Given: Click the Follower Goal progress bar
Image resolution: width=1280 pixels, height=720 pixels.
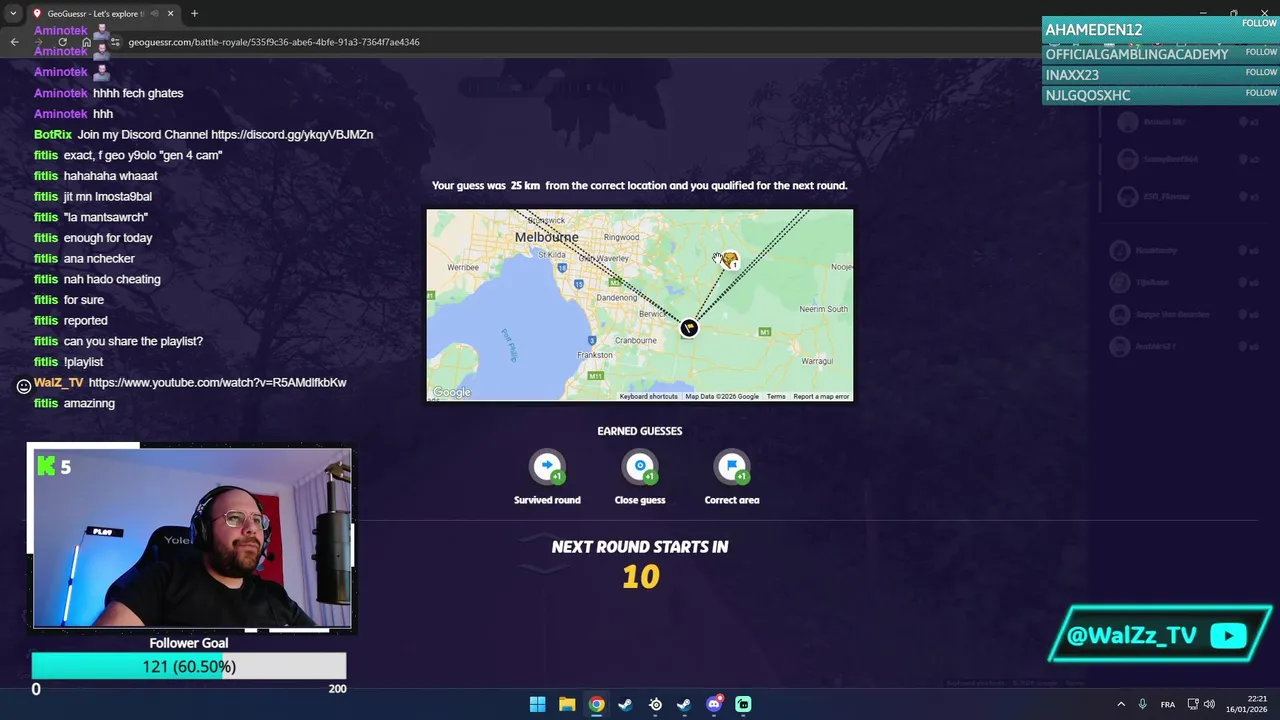Looking at the screenshot, I should pyautogui.click(x=189, y=666).
